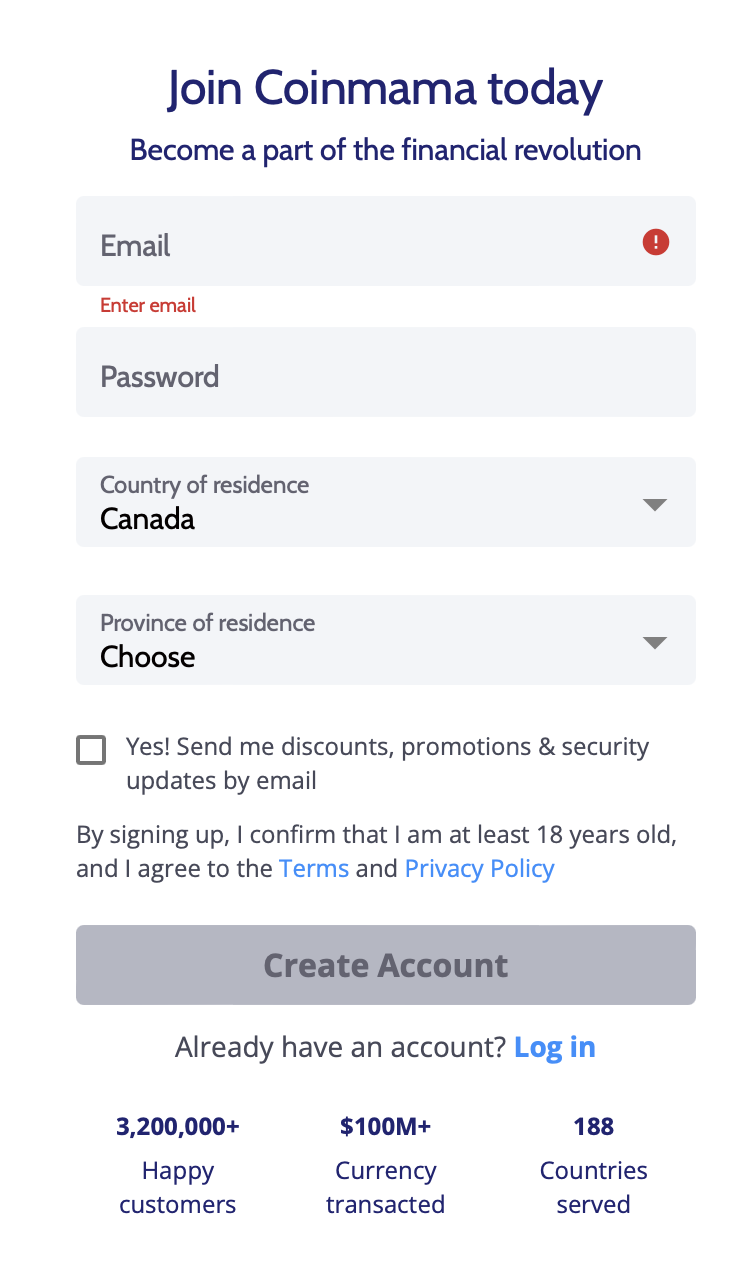754x1268 pixels.
Task: Enable the discounts and promotions email checkbox
Action: (91, 749)
